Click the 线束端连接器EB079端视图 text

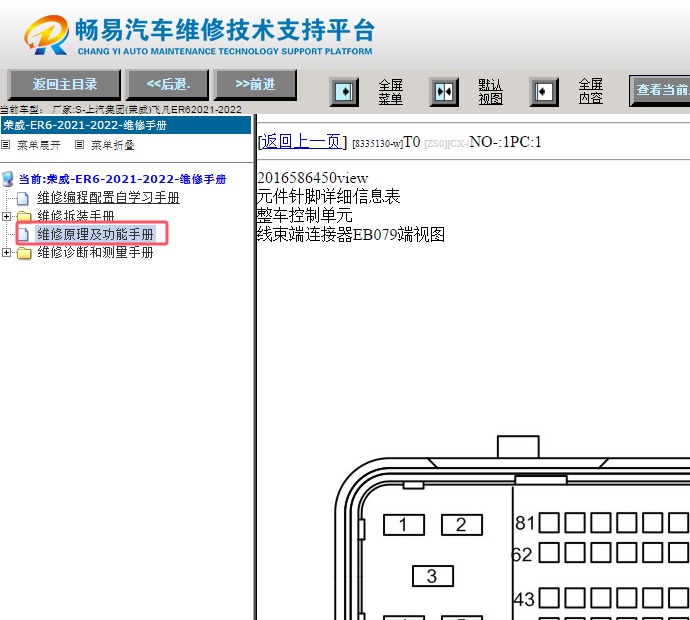[x=351, y=234]
